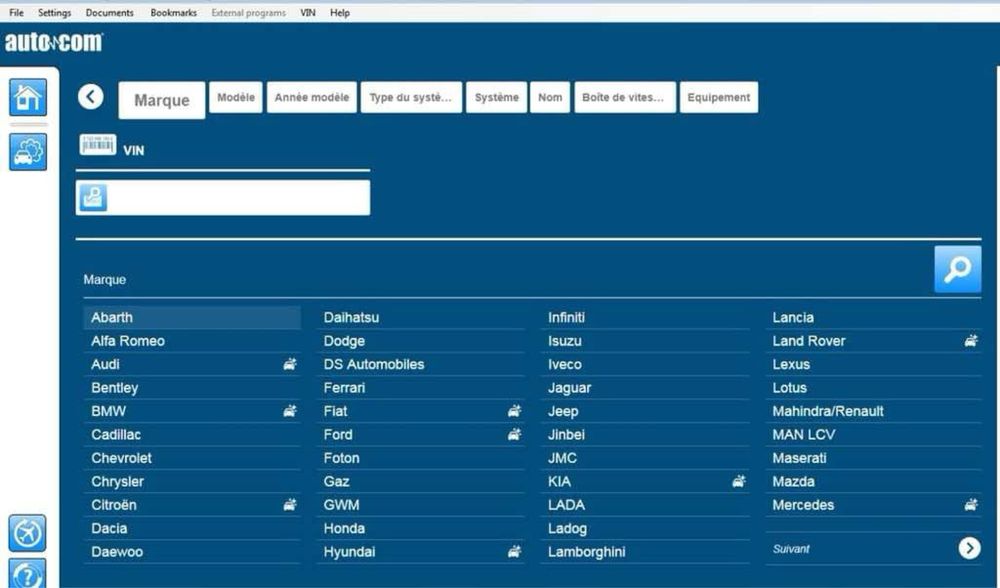Click the car icon beside Land Rover
Screen dimensions: 1000x588
pyautogui.click(x=971, y=341)
